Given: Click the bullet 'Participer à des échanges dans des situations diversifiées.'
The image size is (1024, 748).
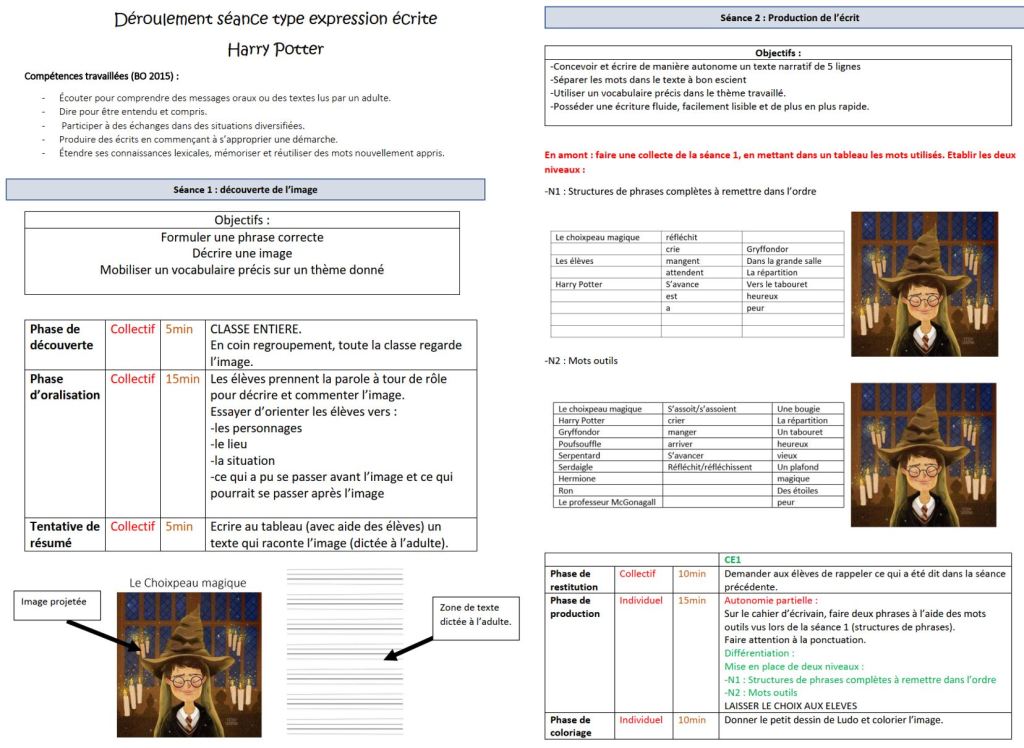Looking at the screenshot, I should [183, 125].
